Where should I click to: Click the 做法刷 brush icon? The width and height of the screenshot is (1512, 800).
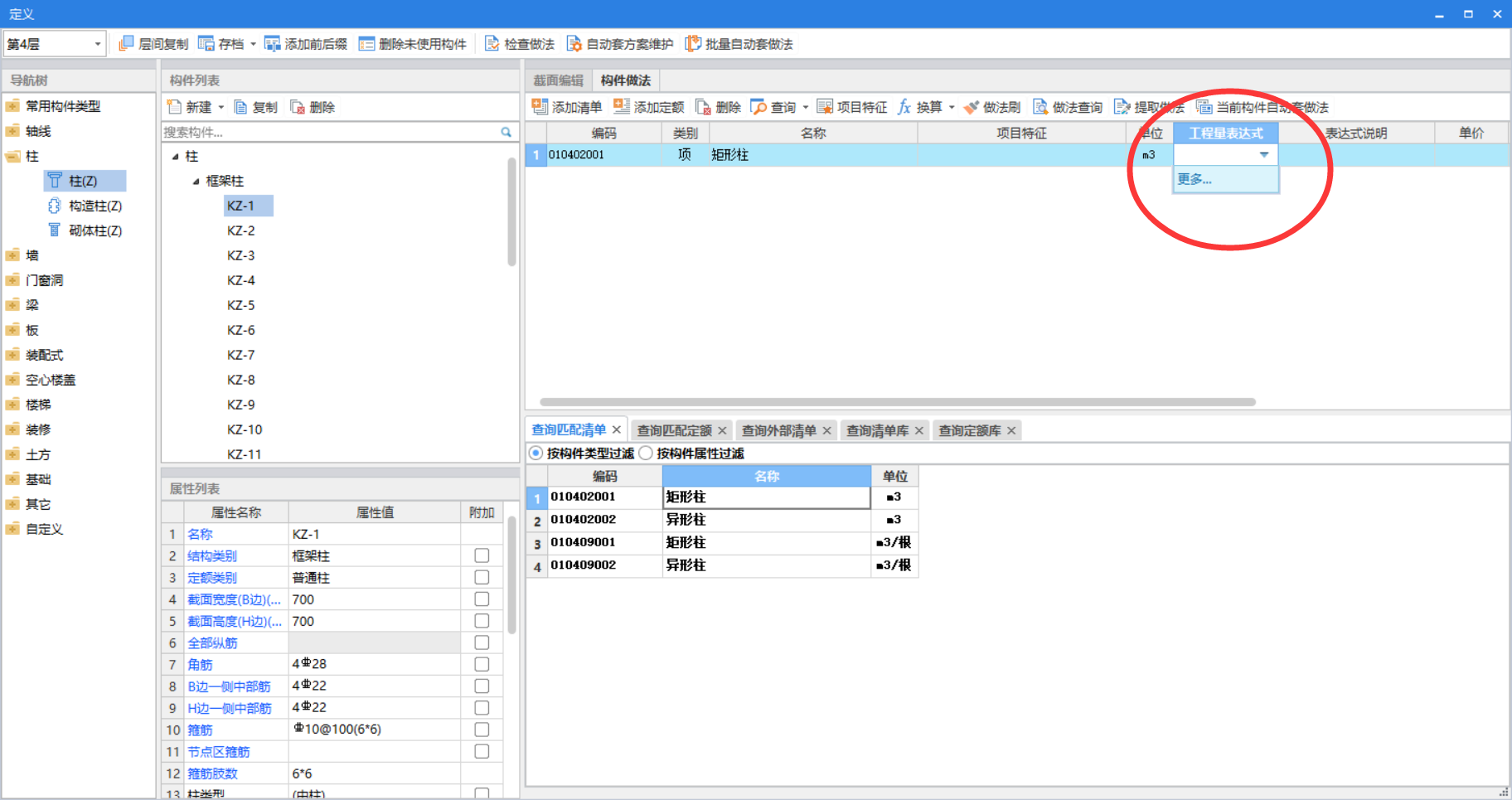click(x=971, y=107)
